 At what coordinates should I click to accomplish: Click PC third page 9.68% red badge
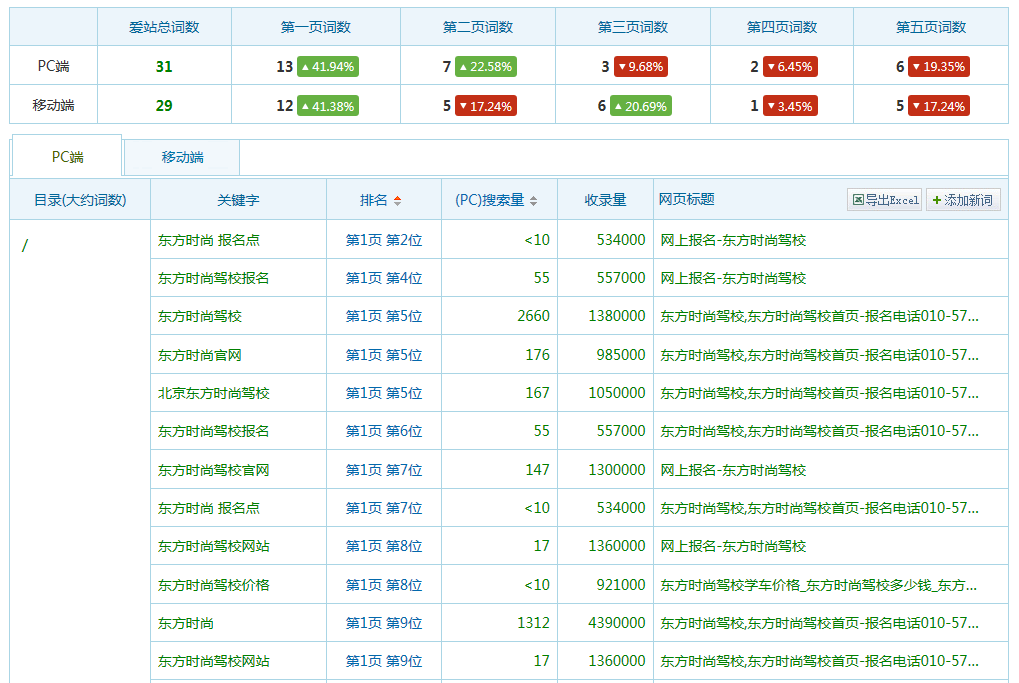(x=641, y=67)
